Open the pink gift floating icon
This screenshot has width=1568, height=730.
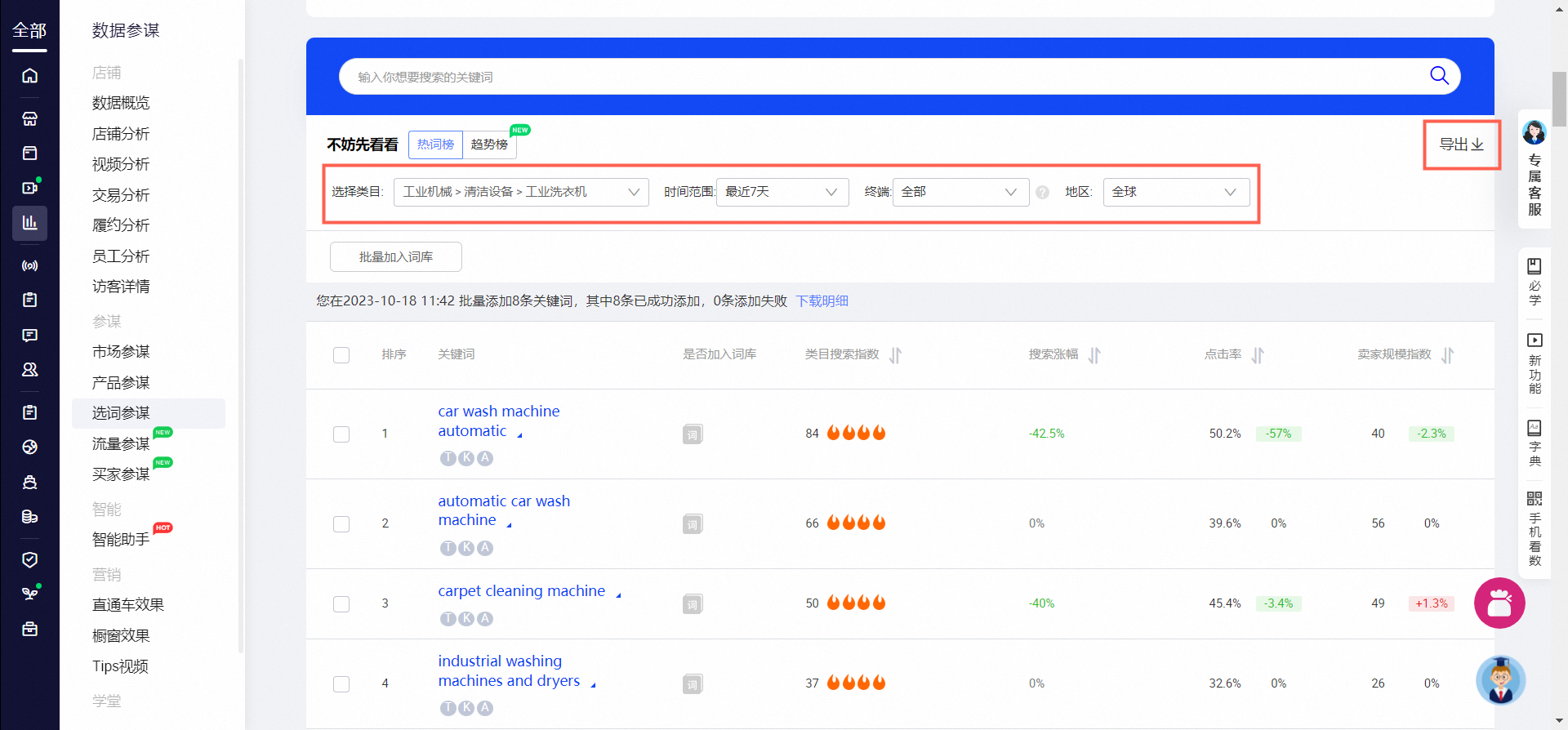1499,603
